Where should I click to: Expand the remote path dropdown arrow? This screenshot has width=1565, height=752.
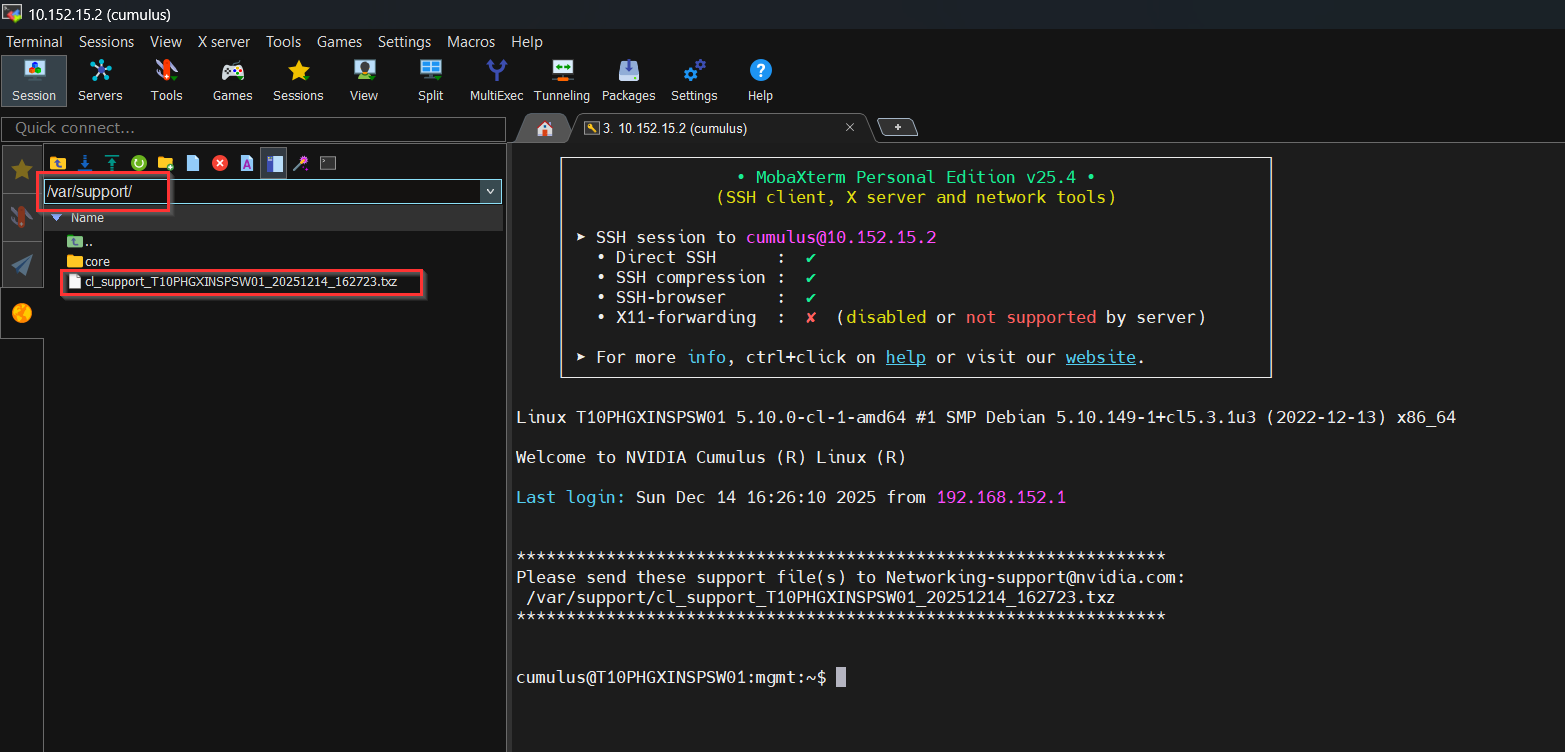point(490,191)
